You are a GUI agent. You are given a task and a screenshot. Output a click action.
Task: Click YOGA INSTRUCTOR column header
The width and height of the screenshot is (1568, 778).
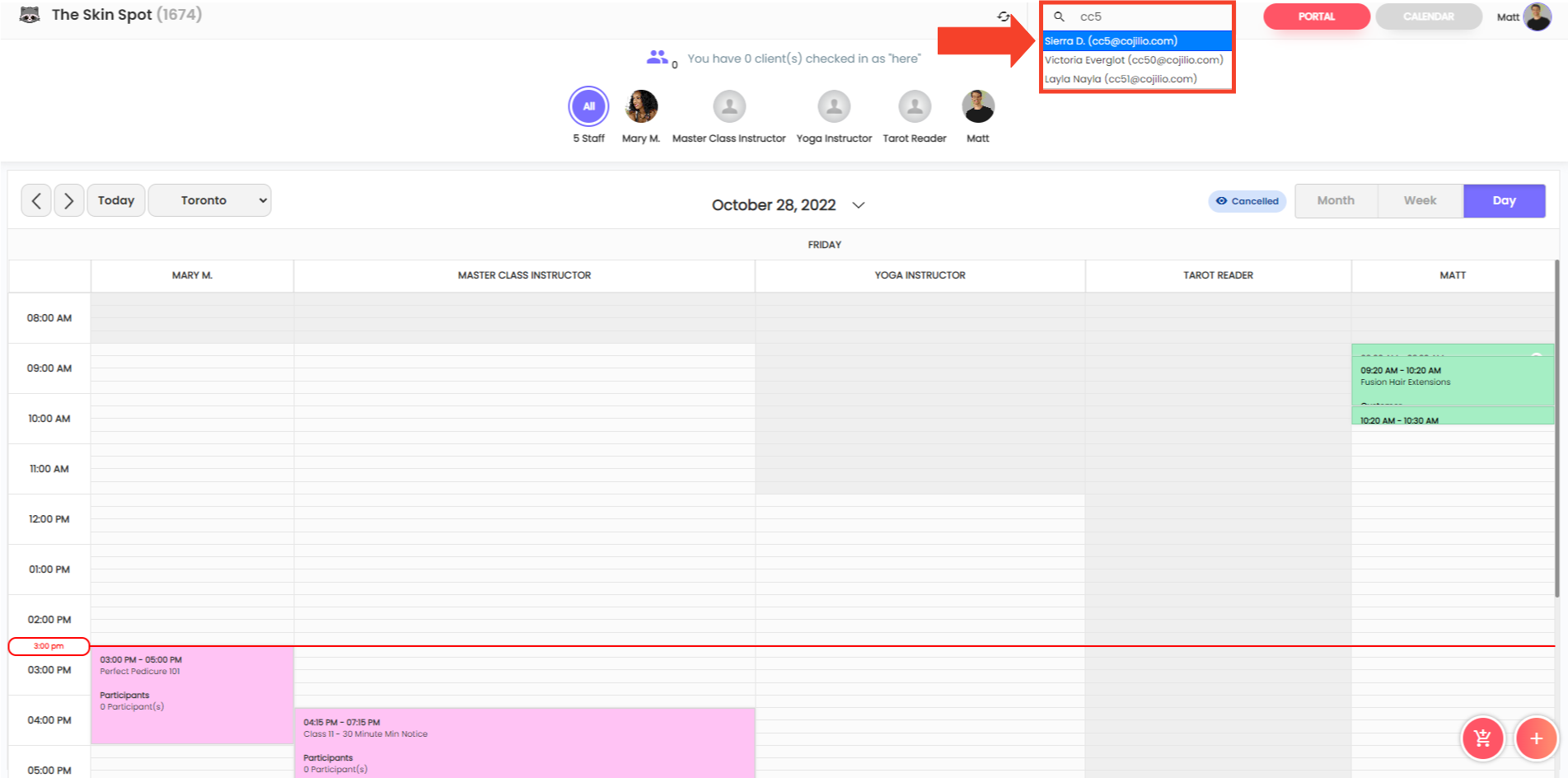click(920, 275)
